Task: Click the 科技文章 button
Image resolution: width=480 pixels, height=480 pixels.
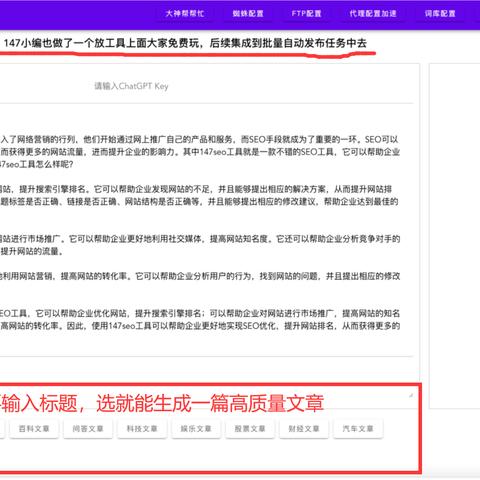Action: [x=142, y=429]
